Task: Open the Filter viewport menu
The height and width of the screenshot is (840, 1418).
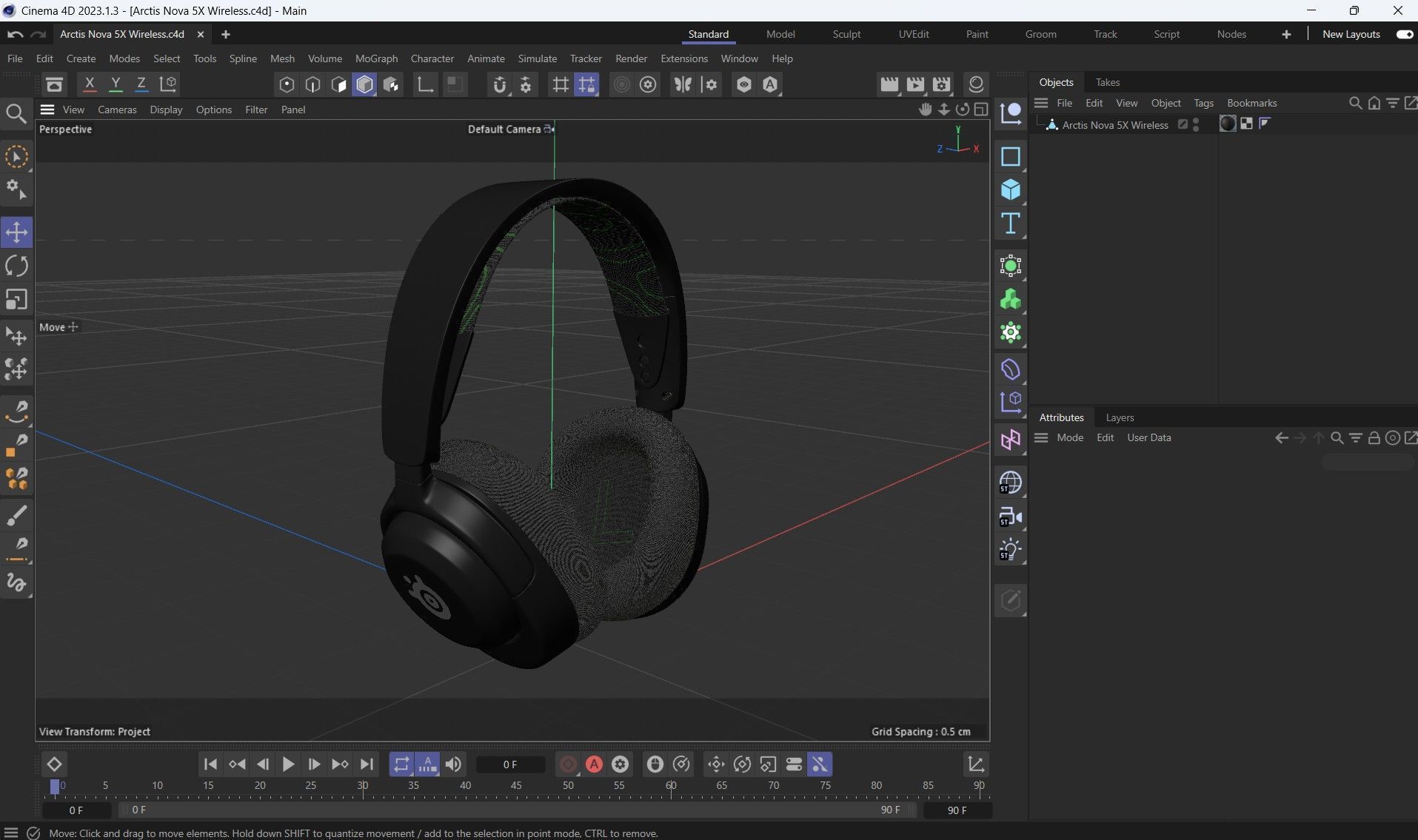Action: (256, 110)
